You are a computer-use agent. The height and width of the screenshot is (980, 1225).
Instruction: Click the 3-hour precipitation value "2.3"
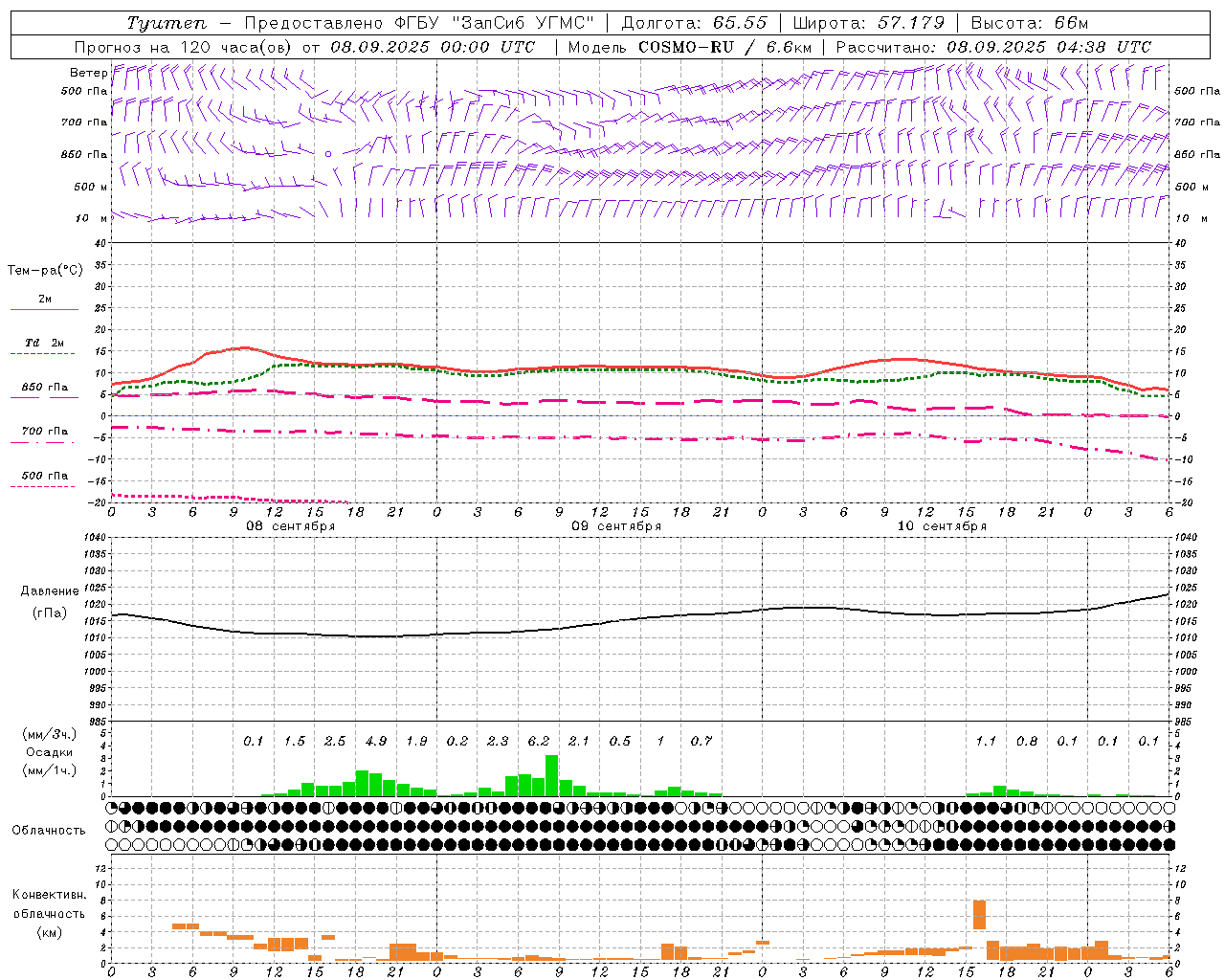(498, 742)
